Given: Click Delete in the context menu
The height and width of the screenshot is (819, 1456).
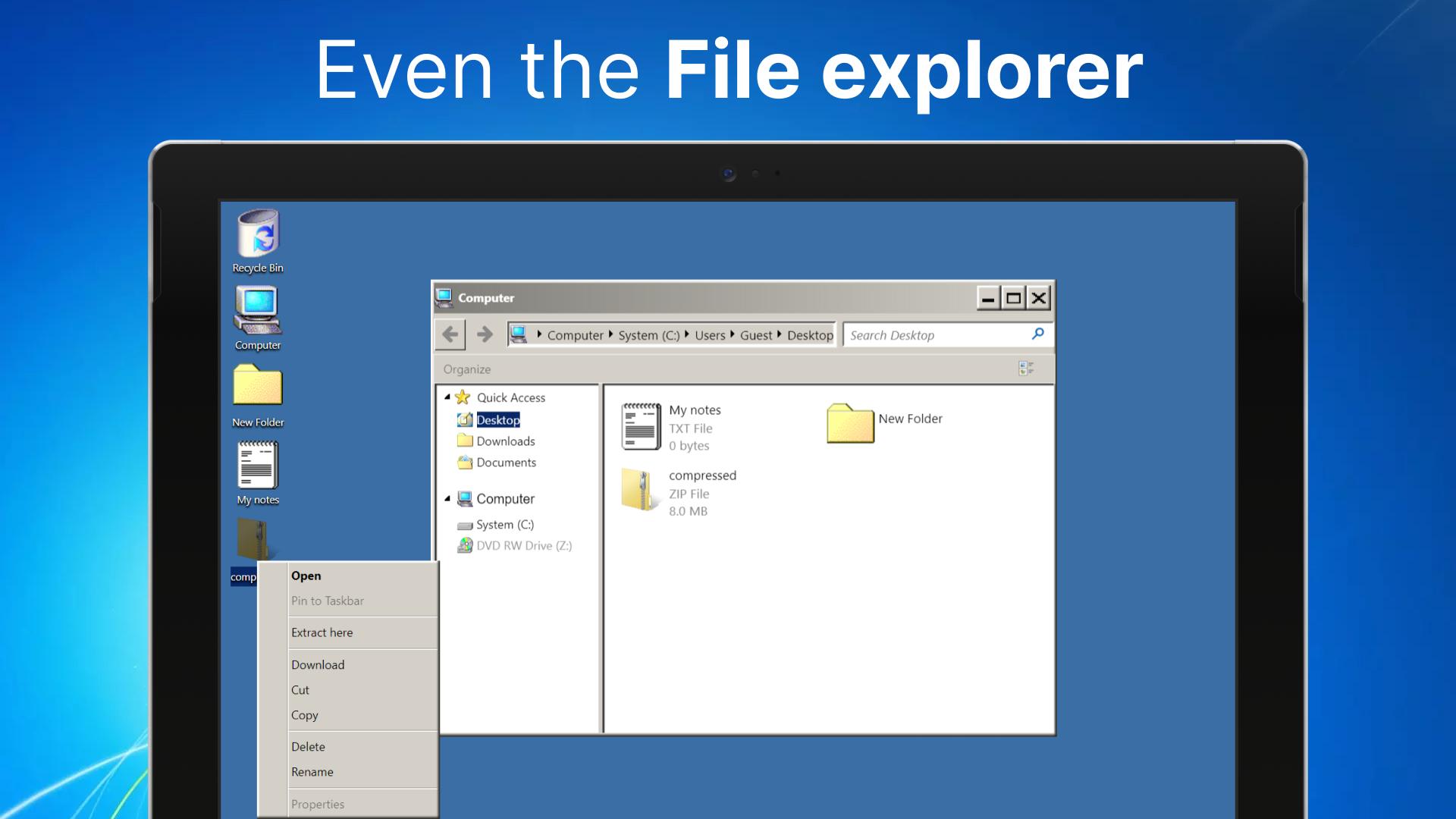Looking at the screenshot, I should 307,746.
